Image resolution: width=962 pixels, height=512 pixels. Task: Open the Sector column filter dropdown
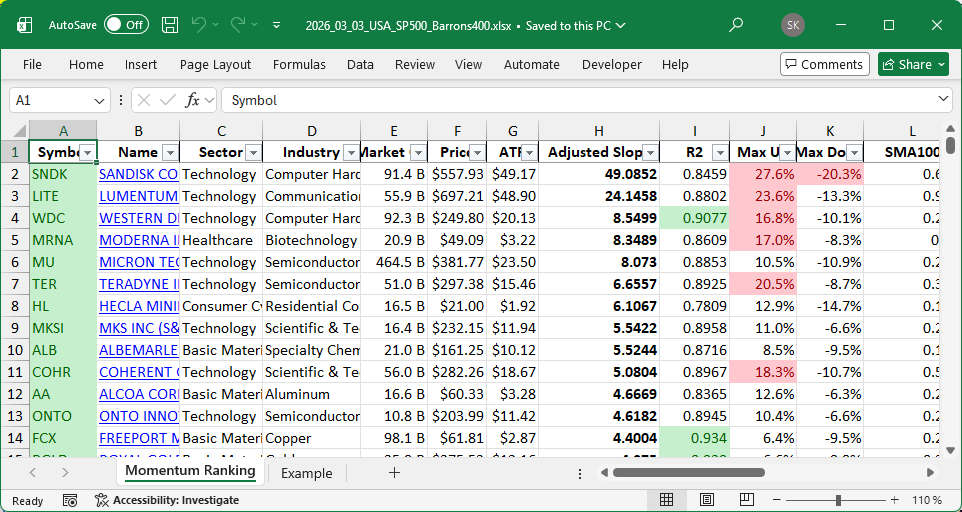tap(252, 152)
